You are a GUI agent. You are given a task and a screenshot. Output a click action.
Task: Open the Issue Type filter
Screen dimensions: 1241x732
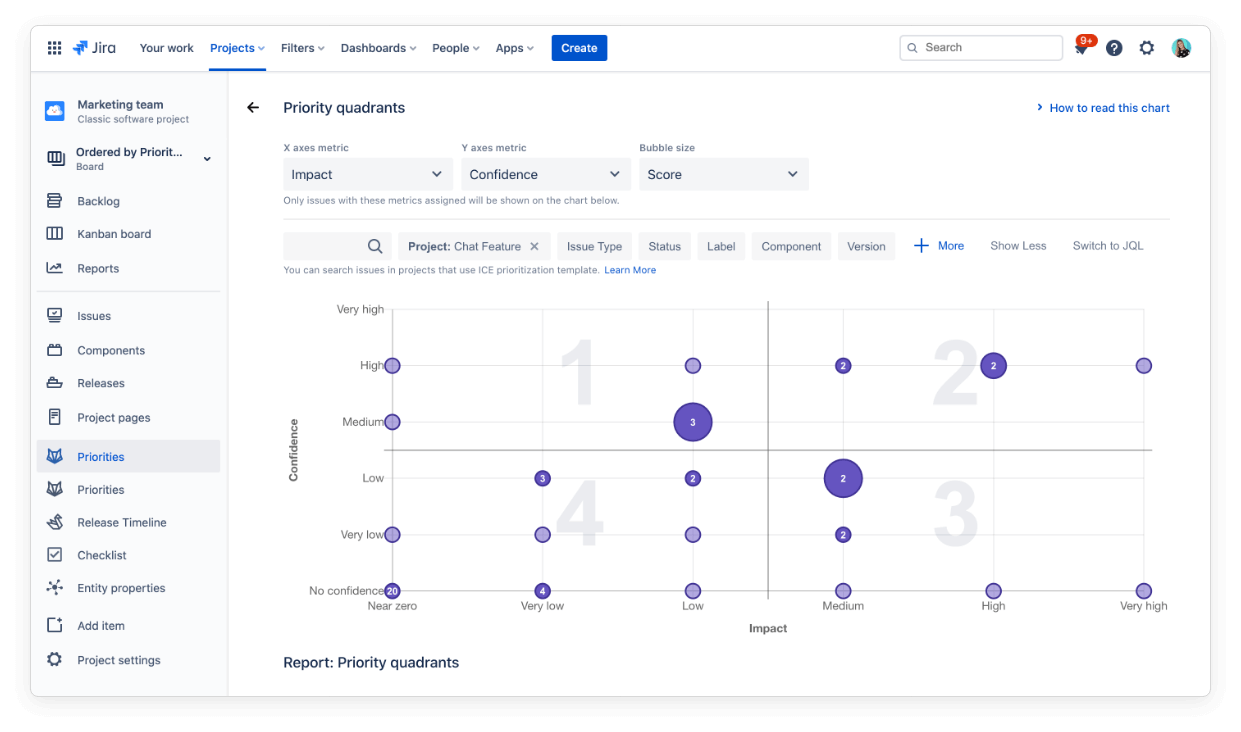(594, 246)
